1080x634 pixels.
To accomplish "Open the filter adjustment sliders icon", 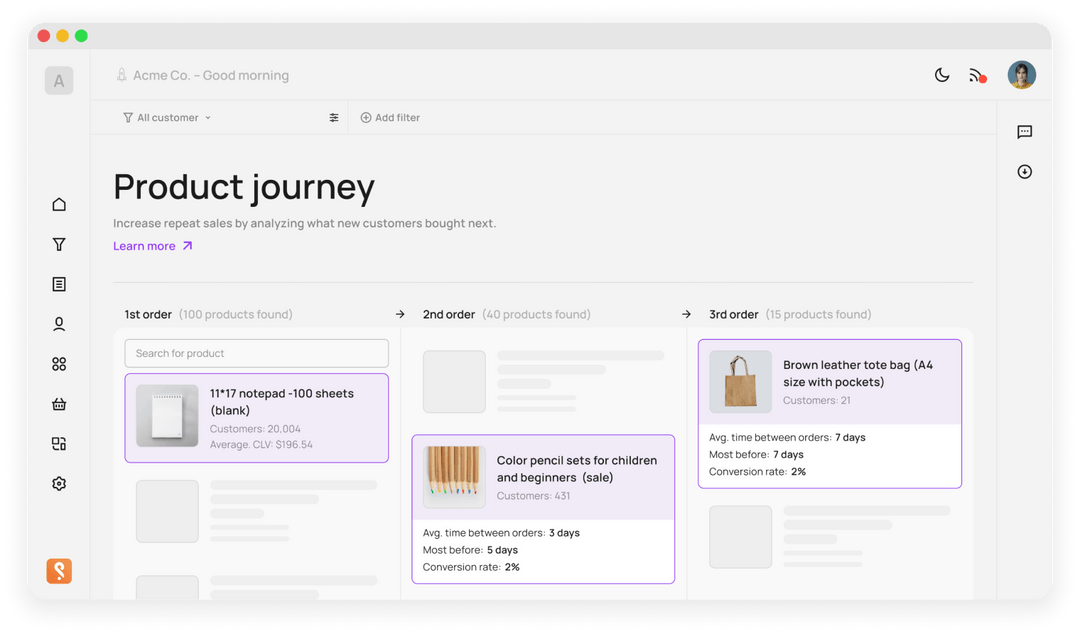I will (x=334, y=118).
